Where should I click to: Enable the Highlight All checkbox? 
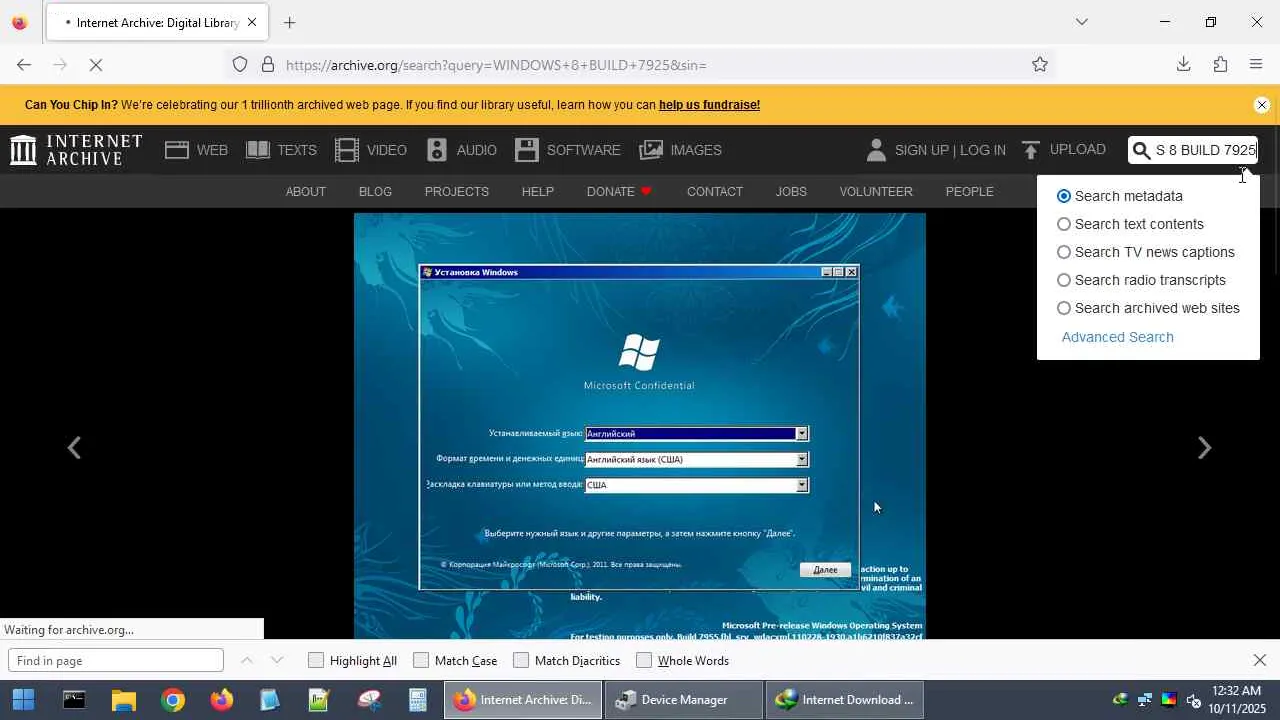point(316,660)
